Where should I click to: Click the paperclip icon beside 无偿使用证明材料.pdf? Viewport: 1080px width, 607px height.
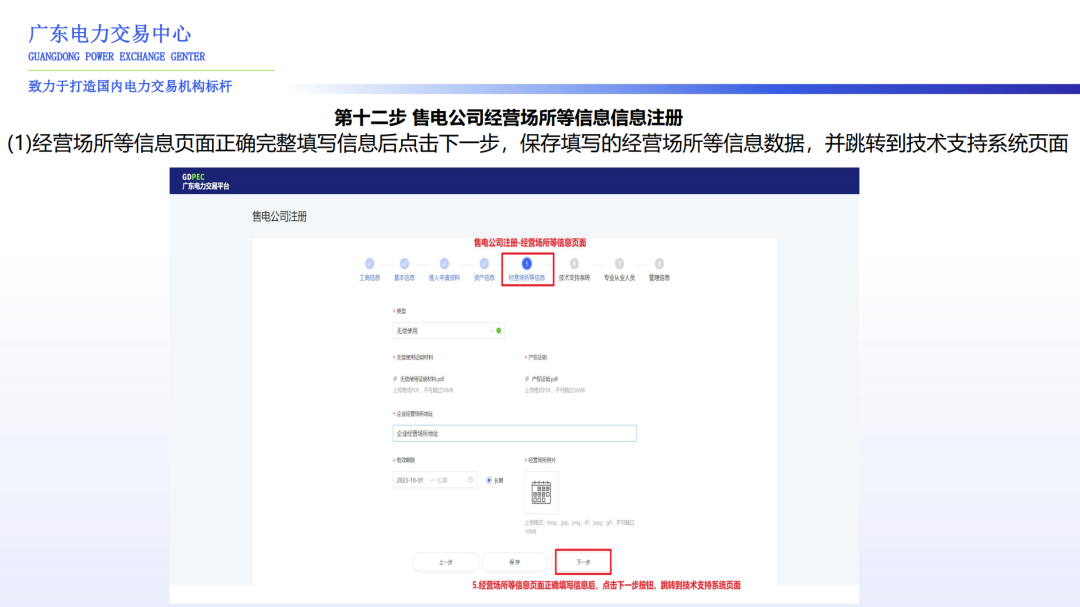(x=394, y=378)
